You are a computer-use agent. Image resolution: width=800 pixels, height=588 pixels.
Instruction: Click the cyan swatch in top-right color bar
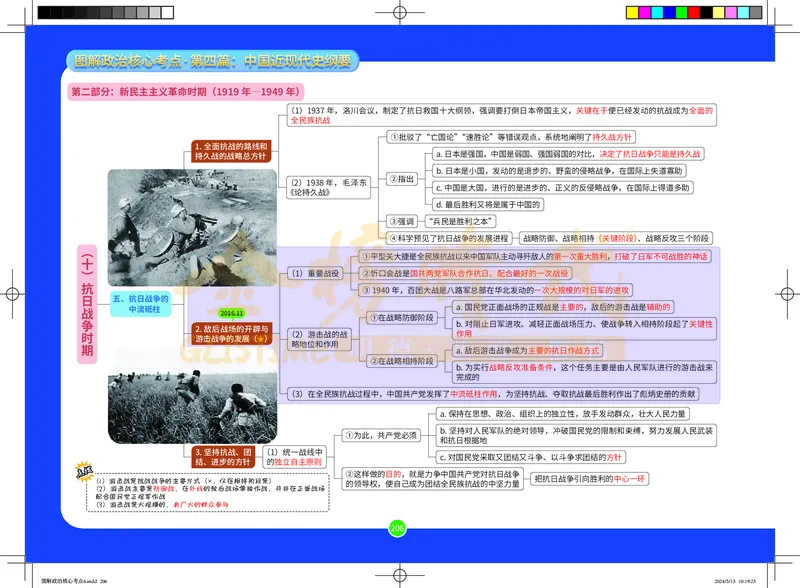tap(657, 12)
